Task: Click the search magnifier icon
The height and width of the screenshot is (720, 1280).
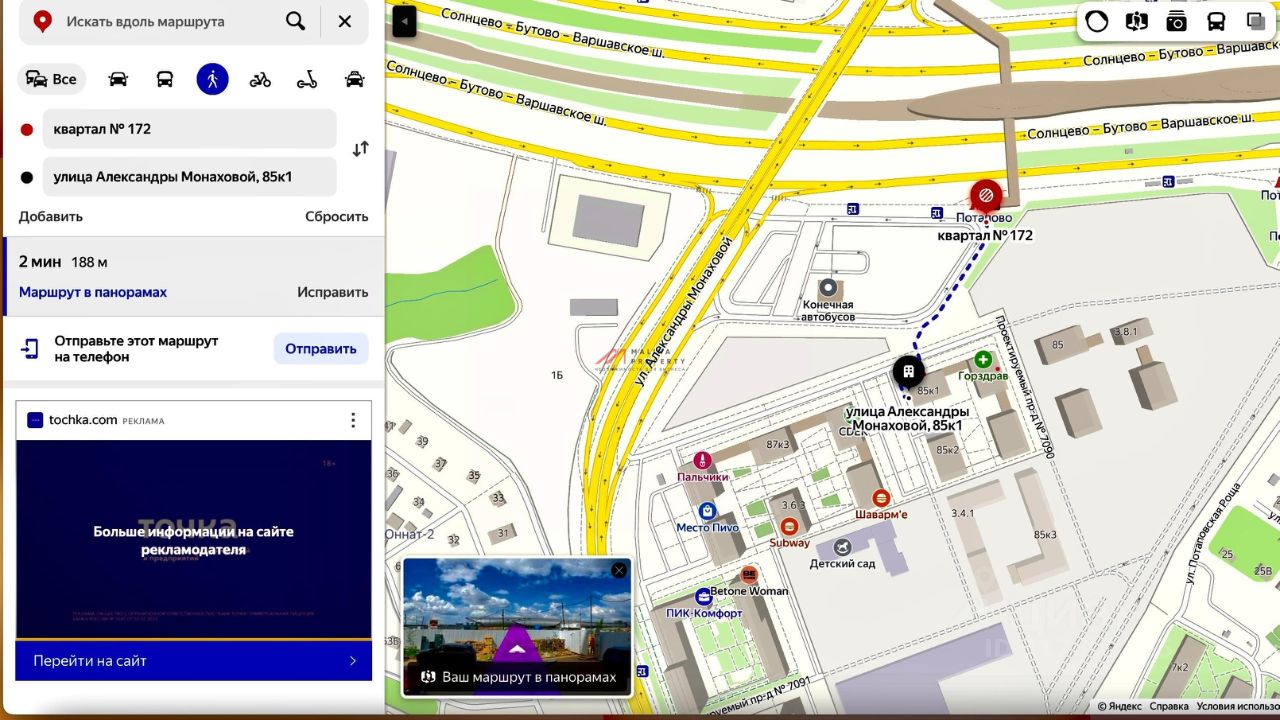Action: tap(295, 21)
